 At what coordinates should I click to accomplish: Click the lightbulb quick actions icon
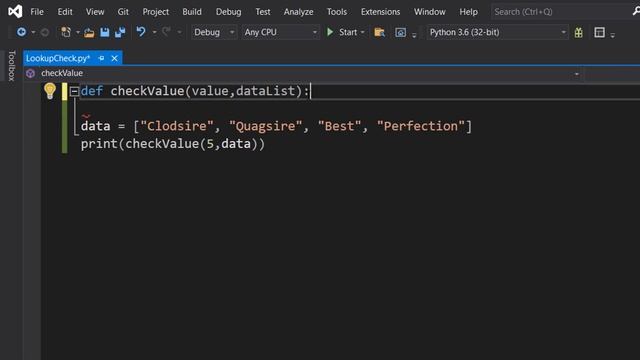(50, 91)
